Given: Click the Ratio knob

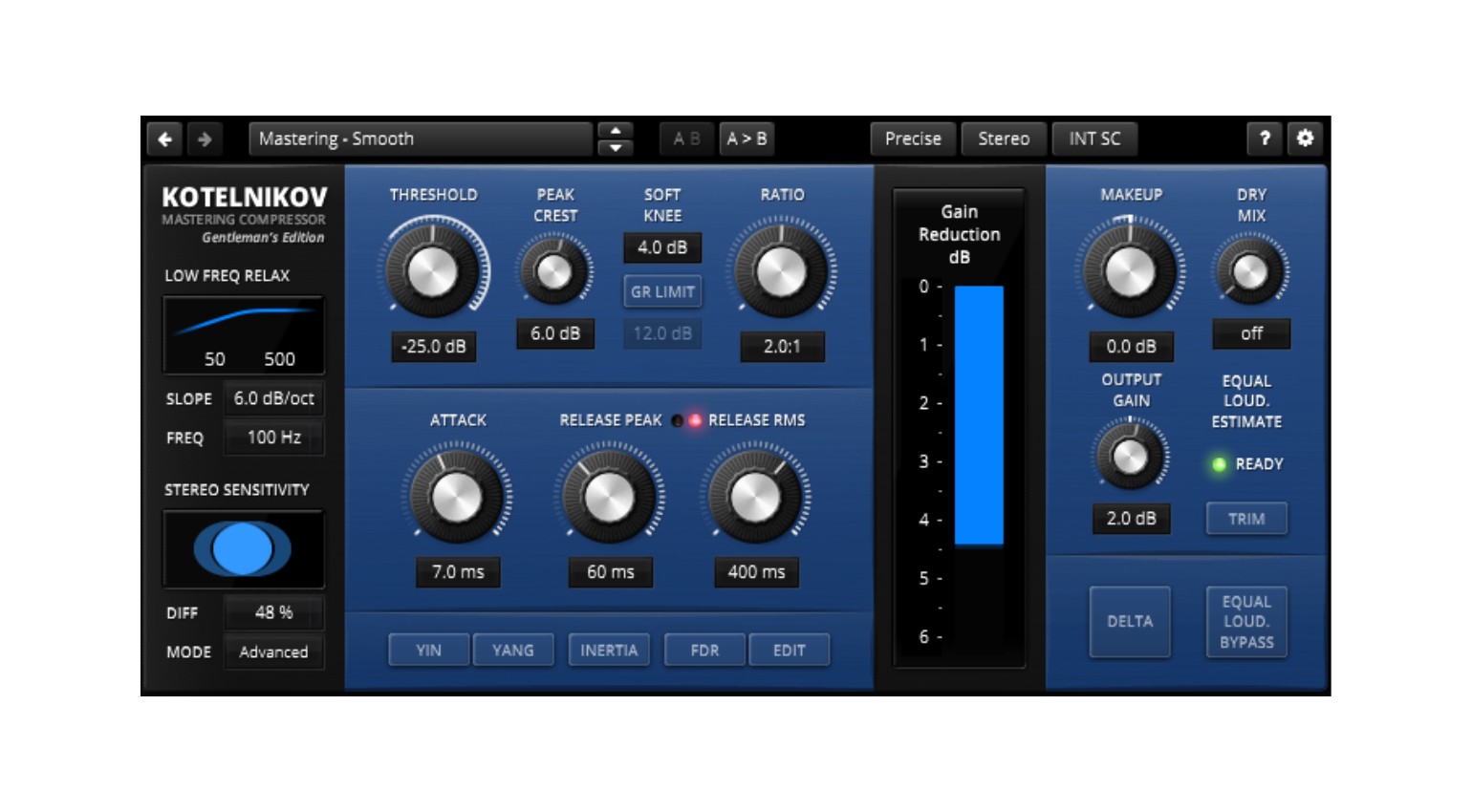Looking at the screenshot, I should click(x=781, y=272).
